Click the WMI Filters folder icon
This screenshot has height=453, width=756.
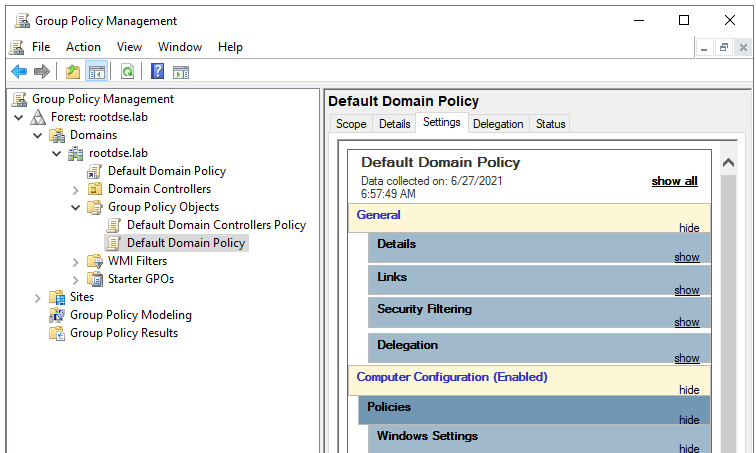coord(94,261)
